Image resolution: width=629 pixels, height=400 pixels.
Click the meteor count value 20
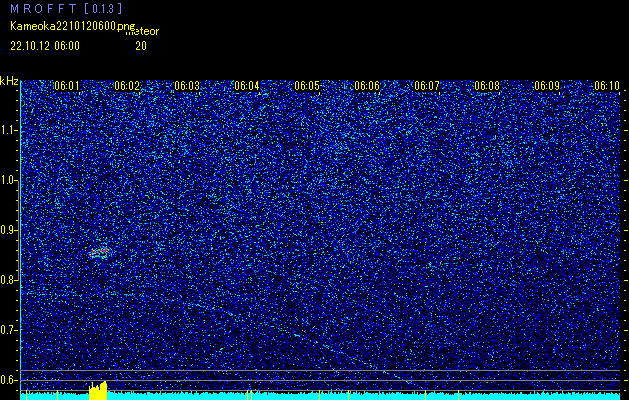pos(141,46)
